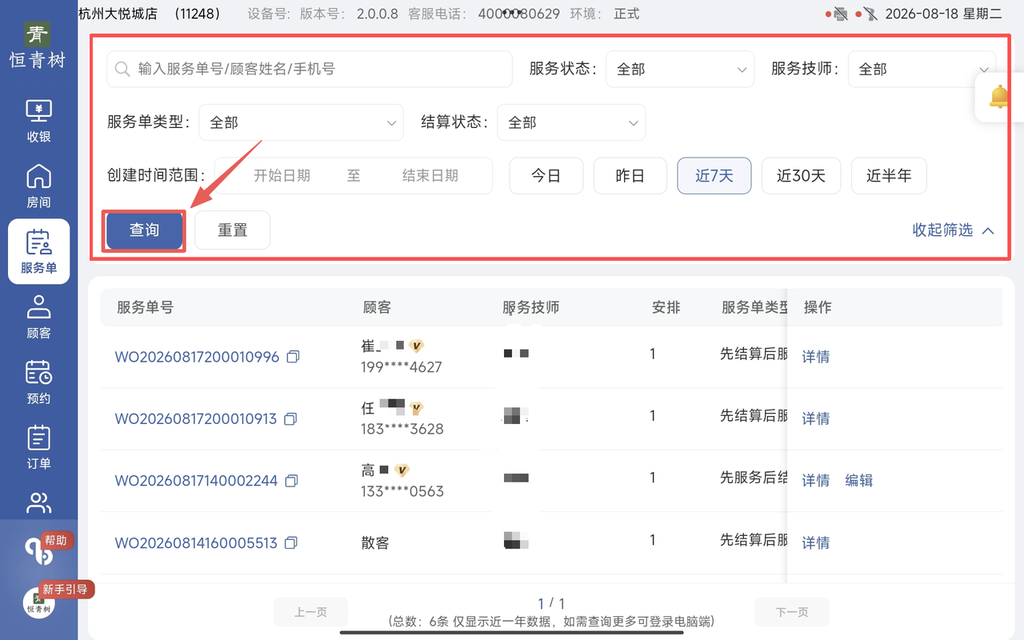Open the 服务单类型 dropdown
1024x640 pixels.
pos(301,122)
